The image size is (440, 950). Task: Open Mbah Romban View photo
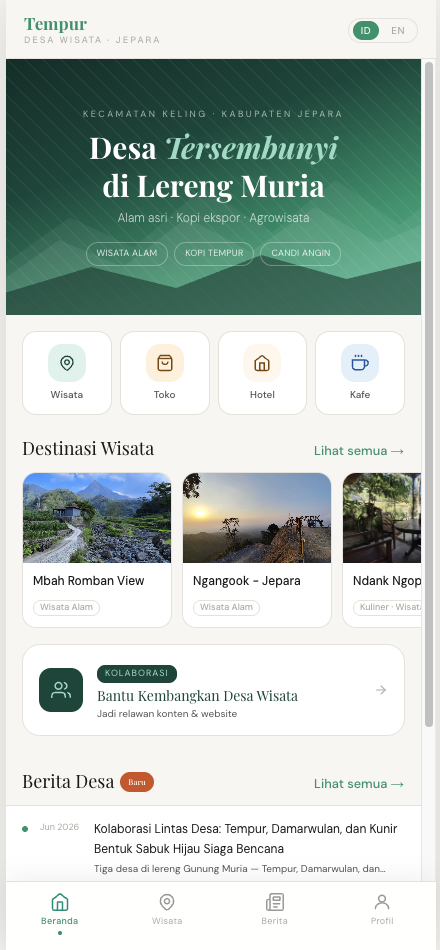point(97,518)
